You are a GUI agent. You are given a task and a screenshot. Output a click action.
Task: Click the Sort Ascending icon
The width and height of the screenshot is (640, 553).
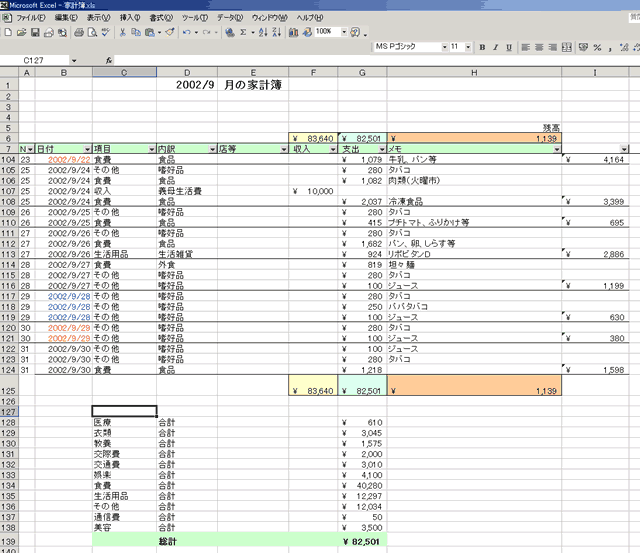[262, 33]
